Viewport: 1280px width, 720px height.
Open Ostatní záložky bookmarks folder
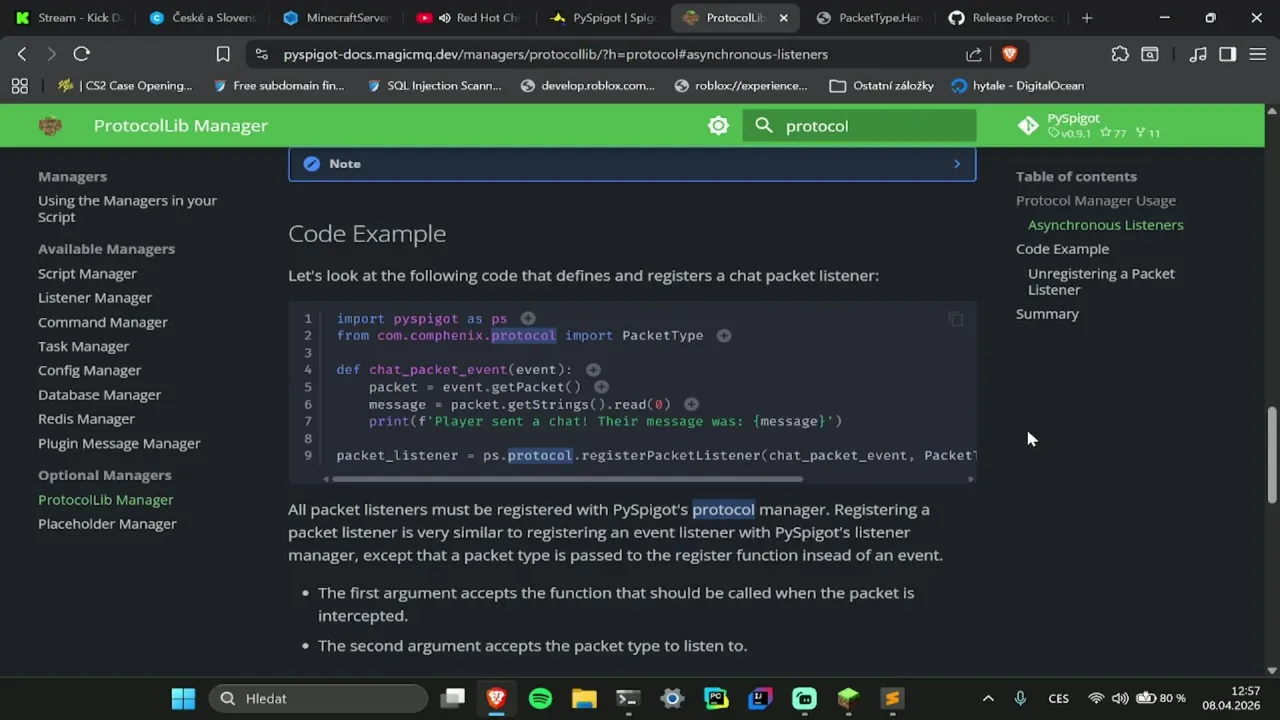tap(882, 86)
